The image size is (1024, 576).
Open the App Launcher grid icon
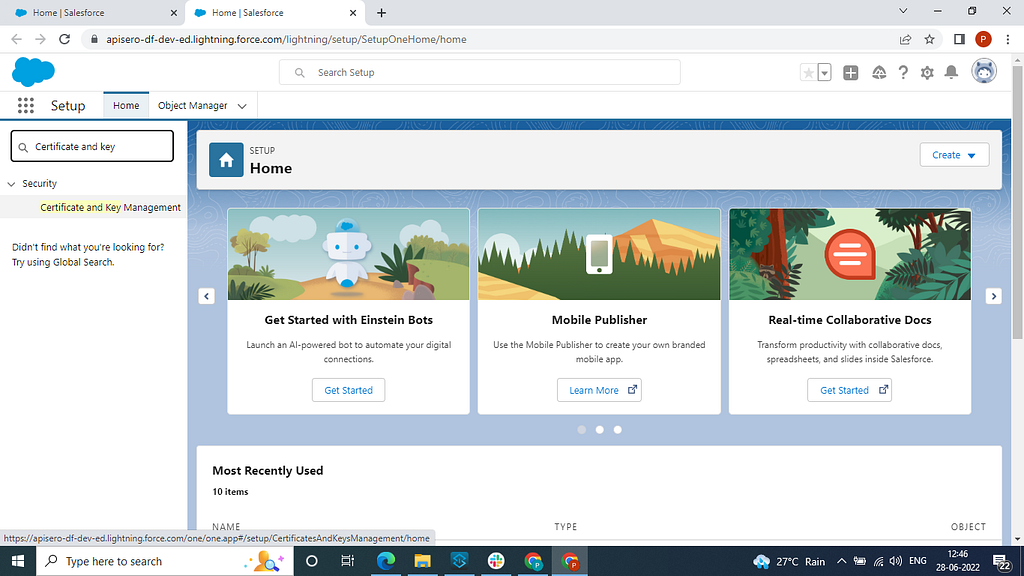pos(25,106)
